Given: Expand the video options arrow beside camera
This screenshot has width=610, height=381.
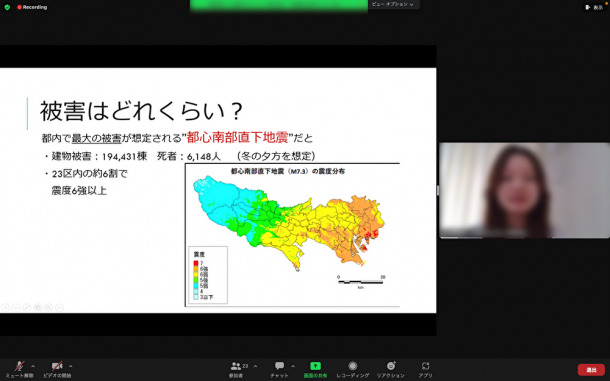Looking at the screenshot, I should tap(70, 366).
